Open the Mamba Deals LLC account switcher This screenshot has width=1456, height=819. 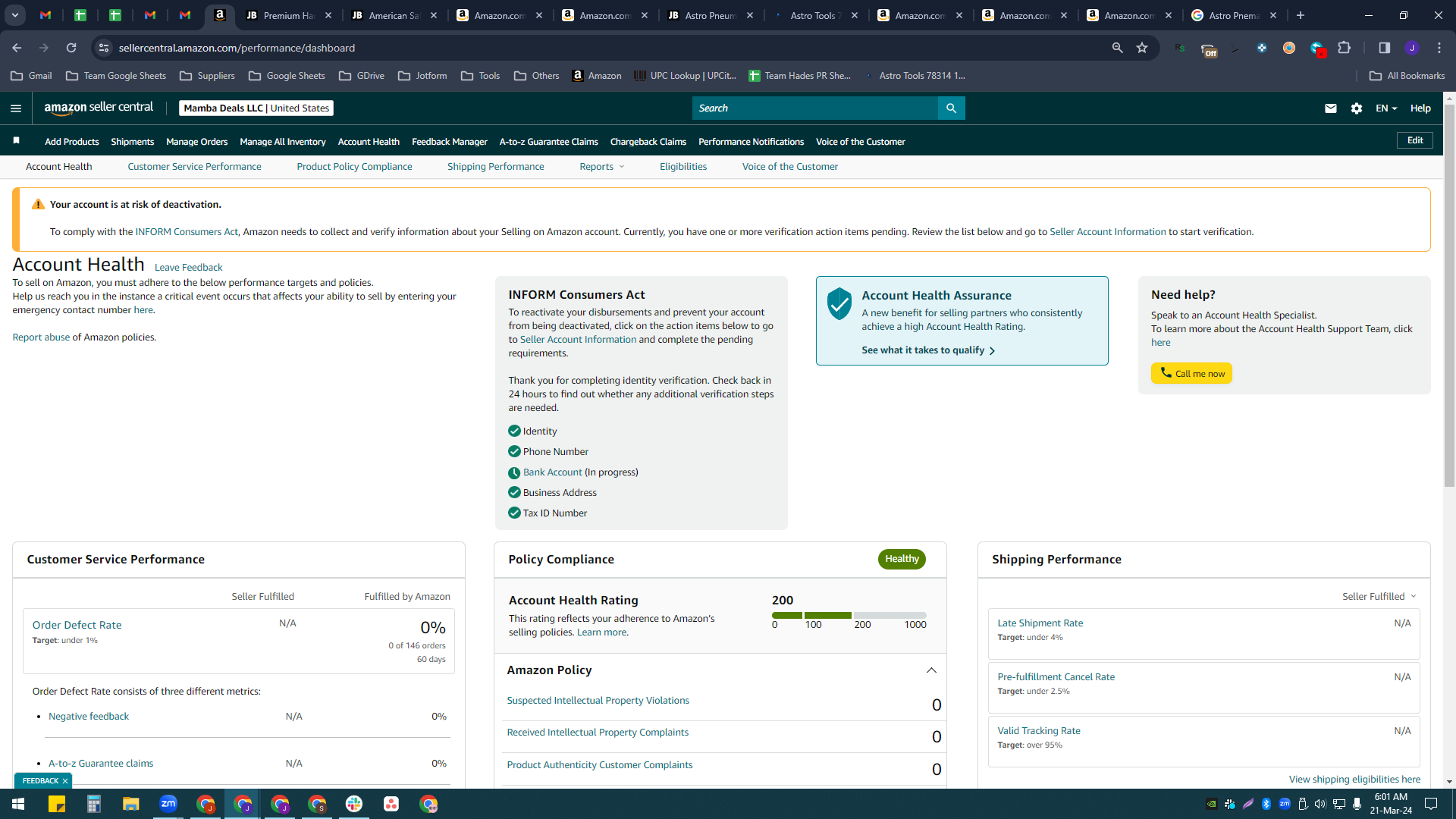[x=256, y=108]
